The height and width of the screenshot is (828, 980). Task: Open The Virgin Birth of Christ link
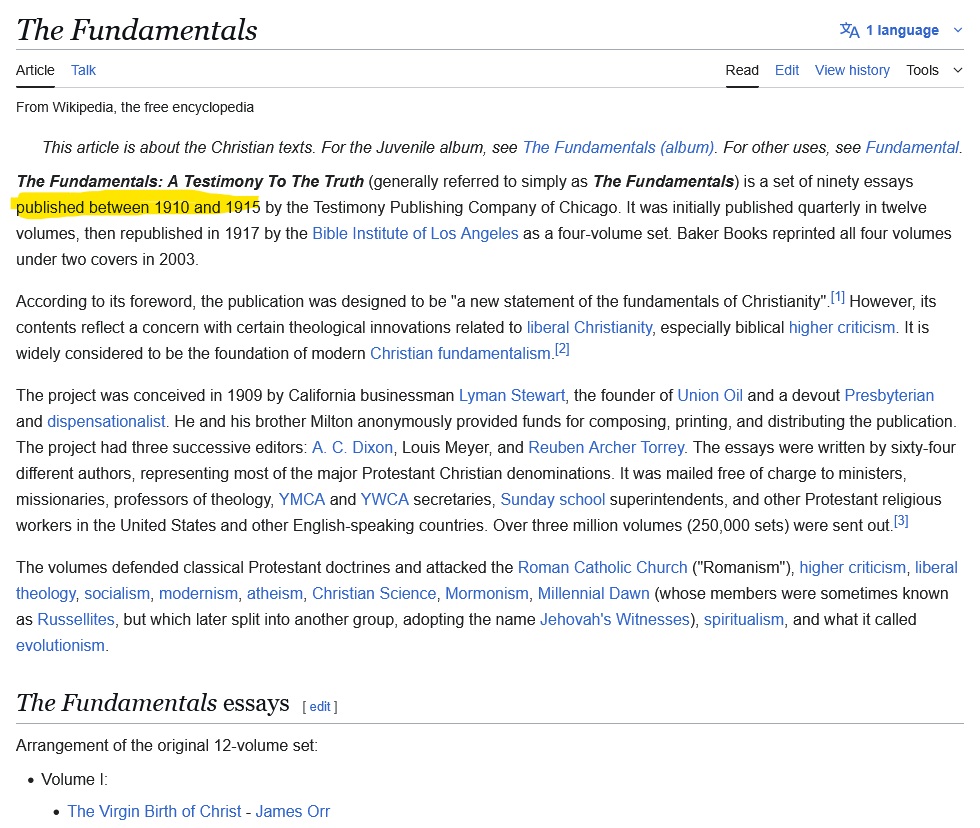tap(154, 811)
